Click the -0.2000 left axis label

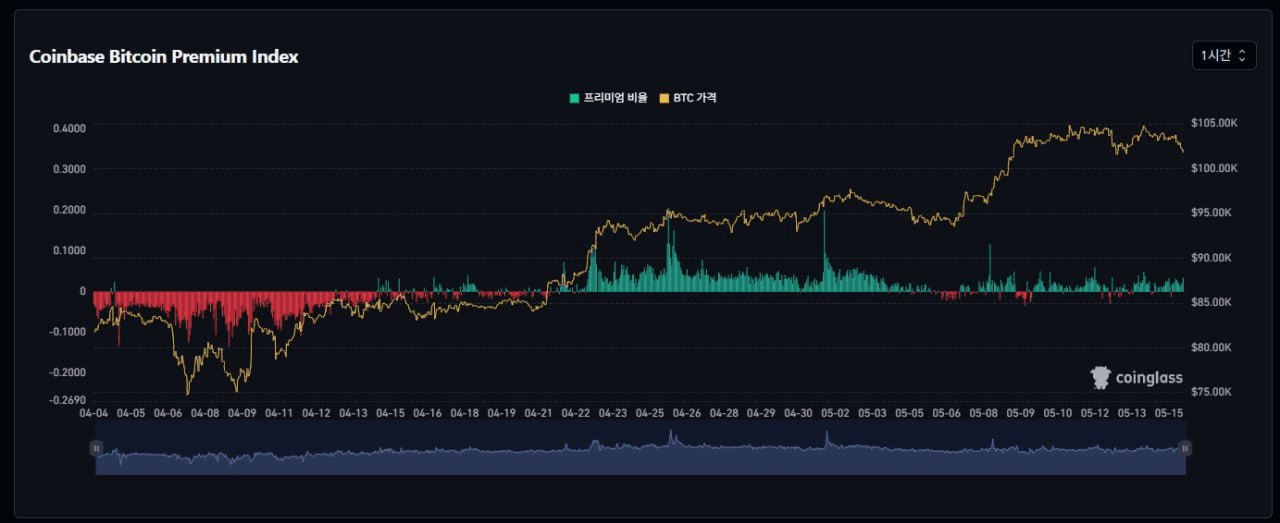(68, 373)
